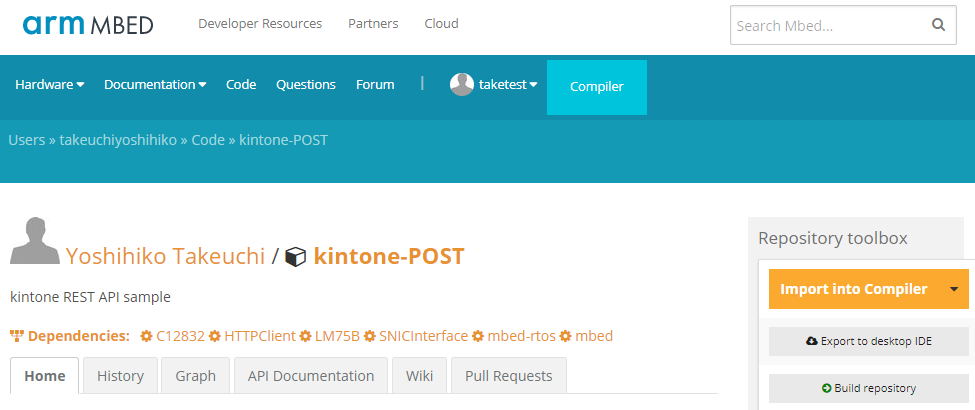Expand the Import into Compiler arrow dropdown
975x410 pixels.
tap(954, 289)
